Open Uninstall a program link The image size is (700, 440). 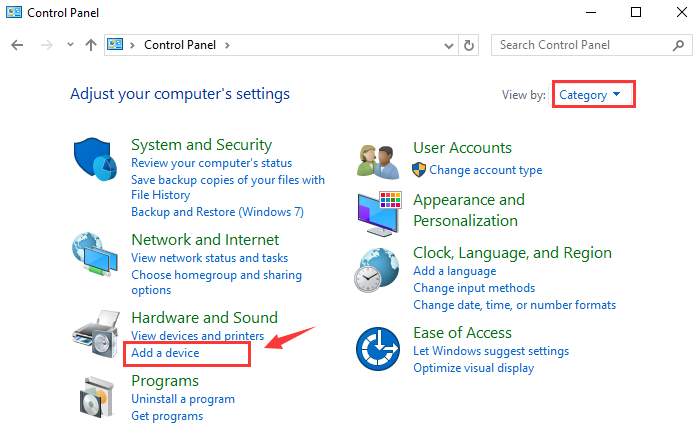pyautogui.click(x=183, y=399)
